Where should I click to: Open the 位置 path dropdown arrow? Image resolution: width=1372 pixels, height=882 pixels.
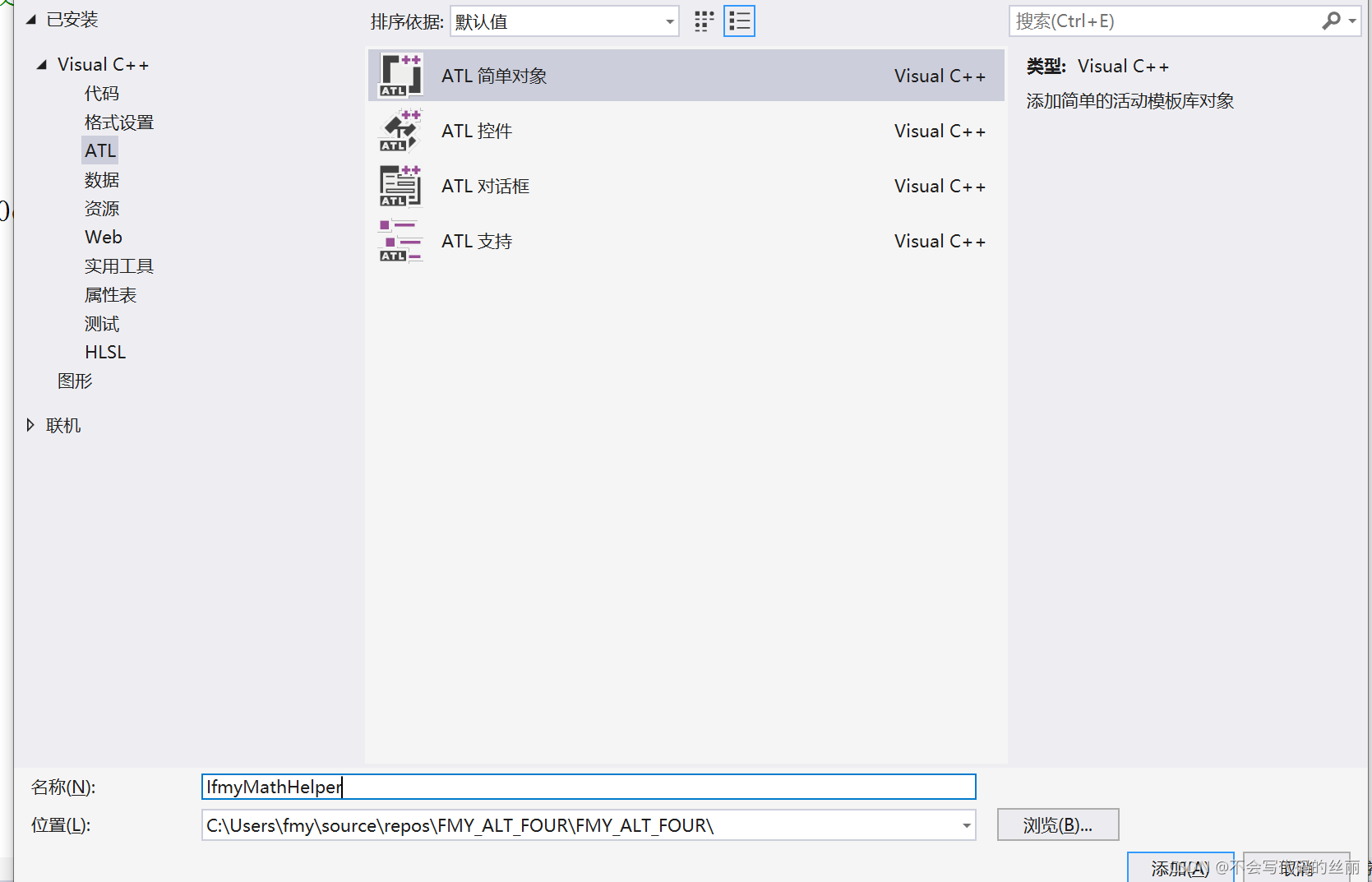pyautogui.click(x=967, y=825)
